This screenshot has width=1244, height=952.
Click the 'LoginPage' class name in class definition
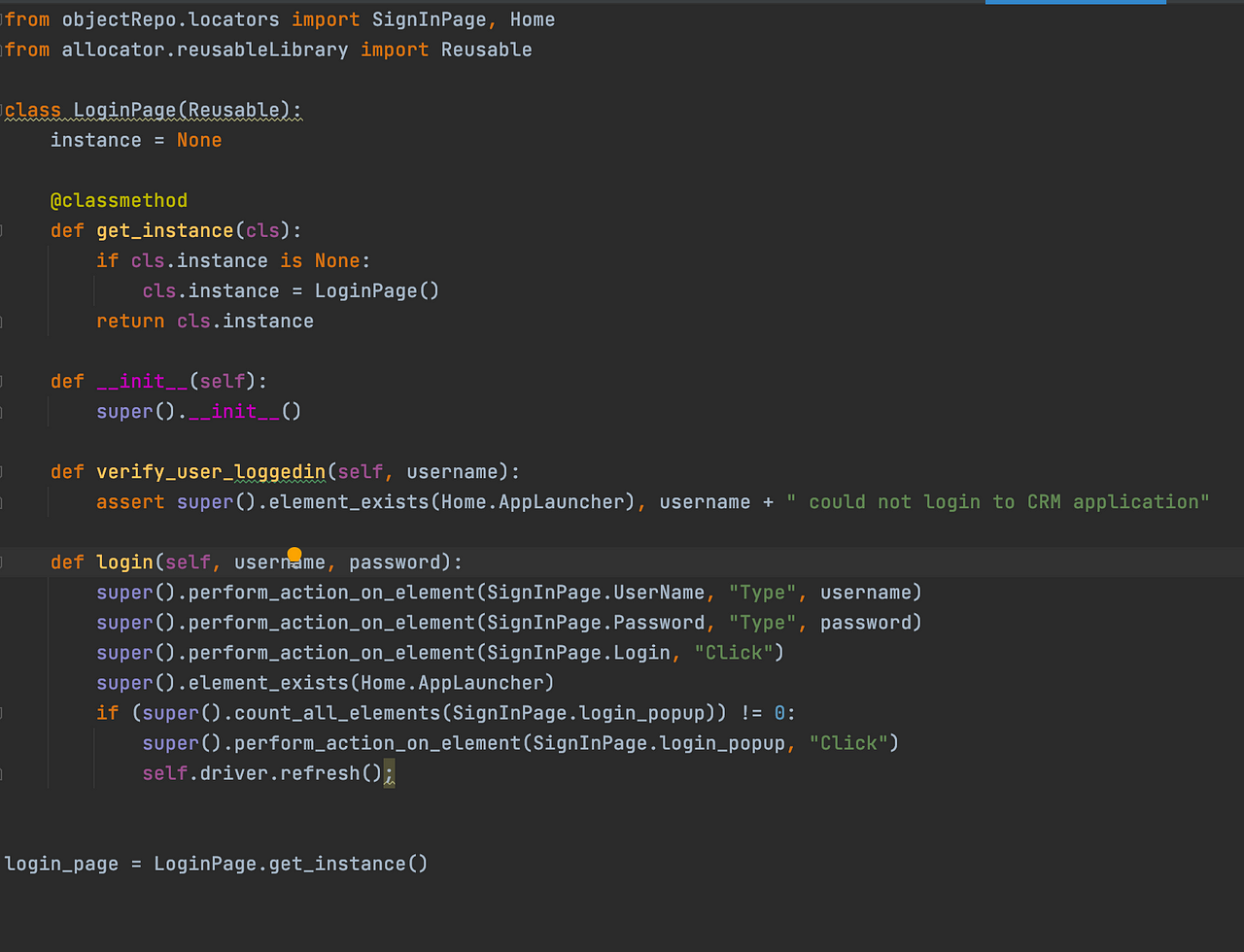coord(125,110)
